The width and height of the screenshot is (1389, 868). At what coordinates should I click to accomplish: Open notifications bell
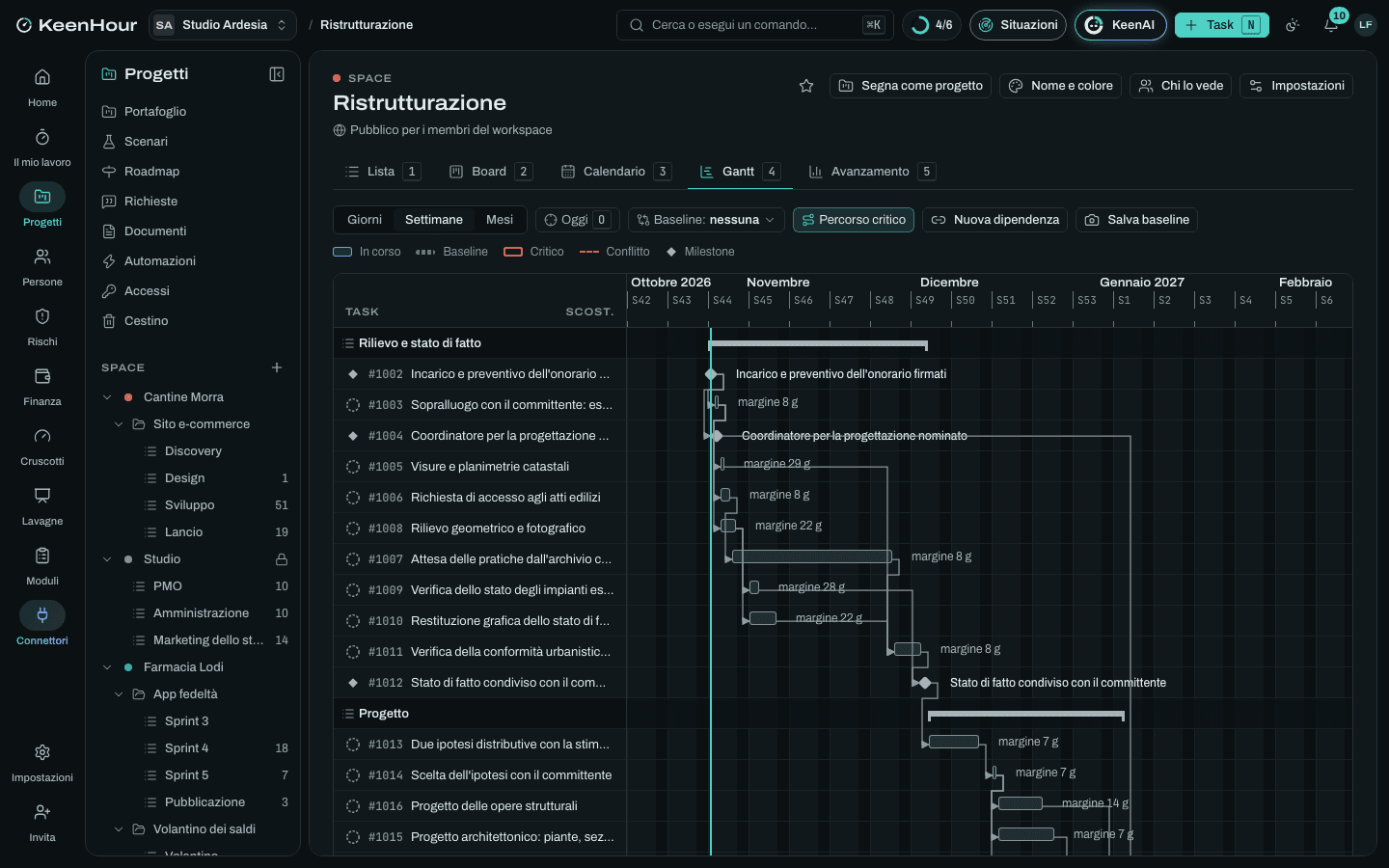[x=1331, y=25]
